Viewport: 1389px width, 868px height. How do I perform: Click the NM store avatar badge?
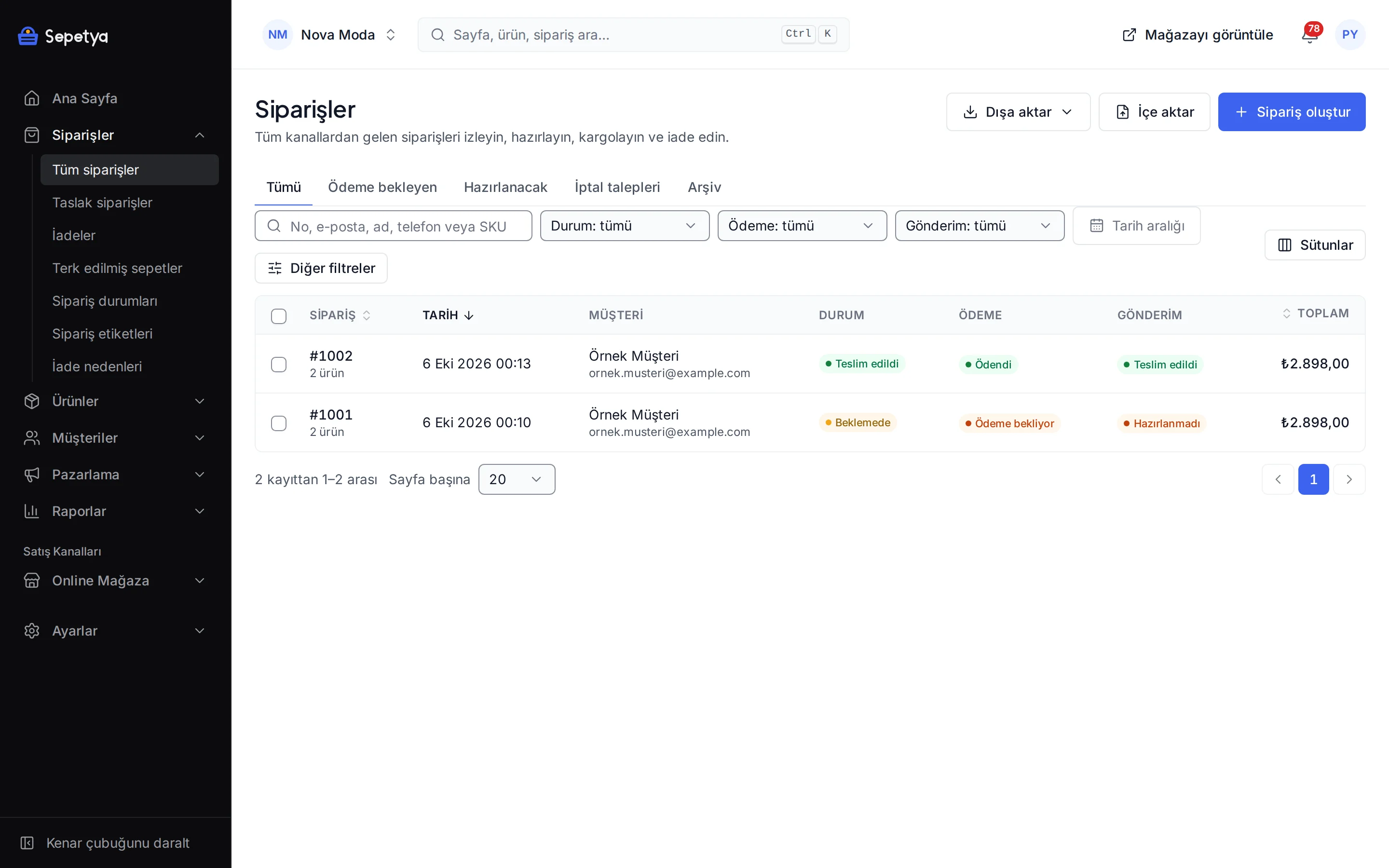(278, 34)
